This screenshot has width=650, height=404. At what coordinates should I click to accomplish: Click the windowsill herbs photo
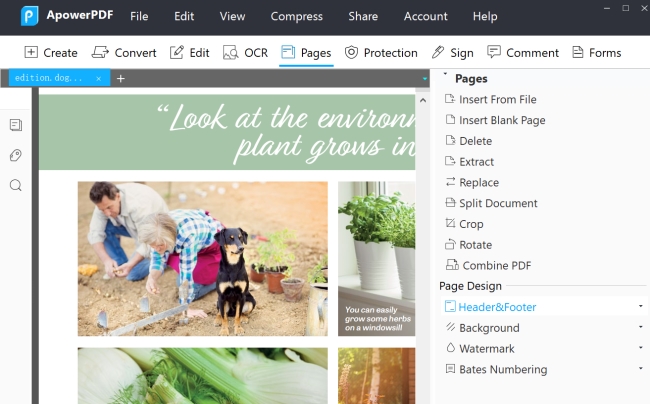(376, 259)
